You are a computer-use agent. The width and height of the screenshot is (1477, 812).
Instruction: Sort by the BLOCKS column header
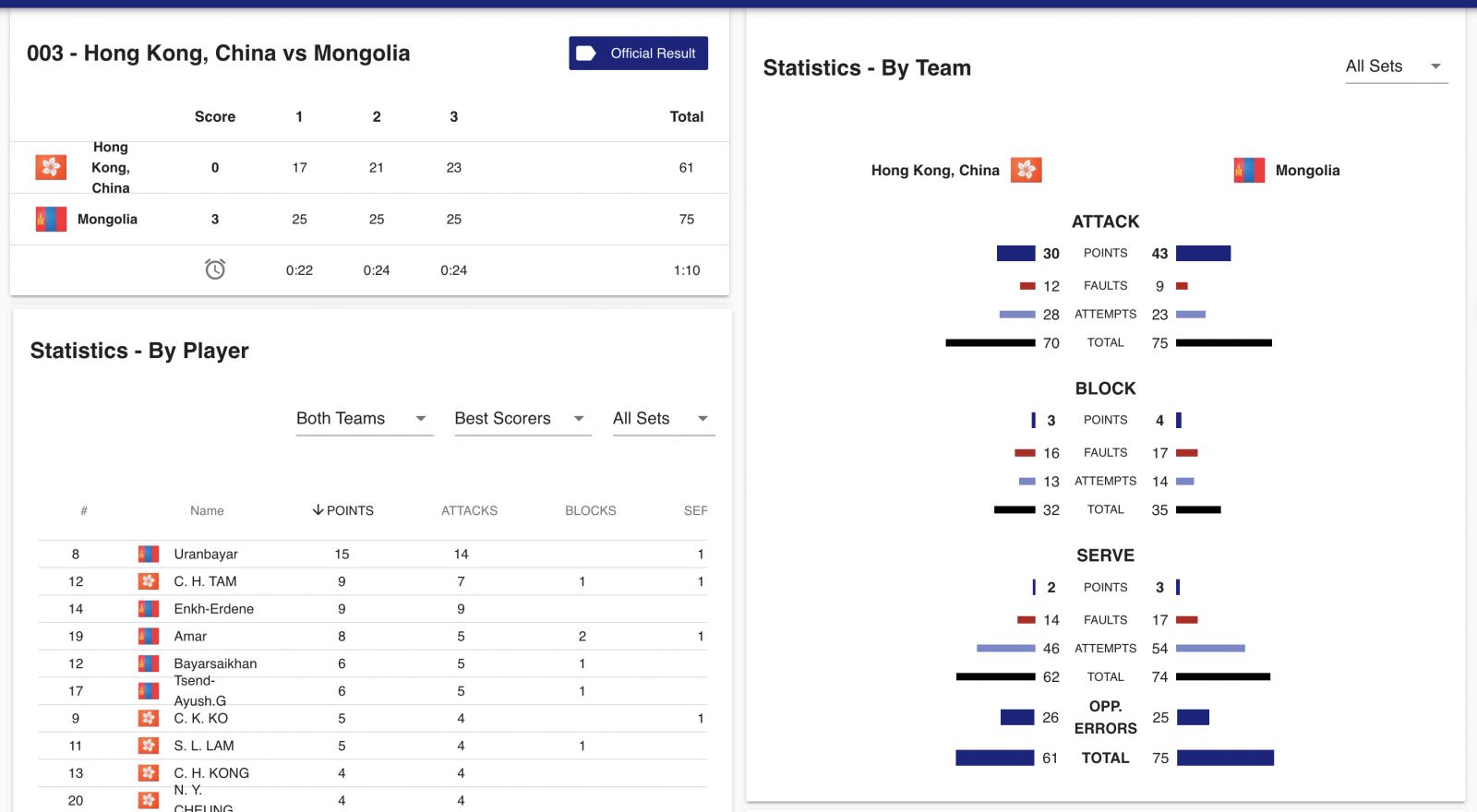point(591,510)
